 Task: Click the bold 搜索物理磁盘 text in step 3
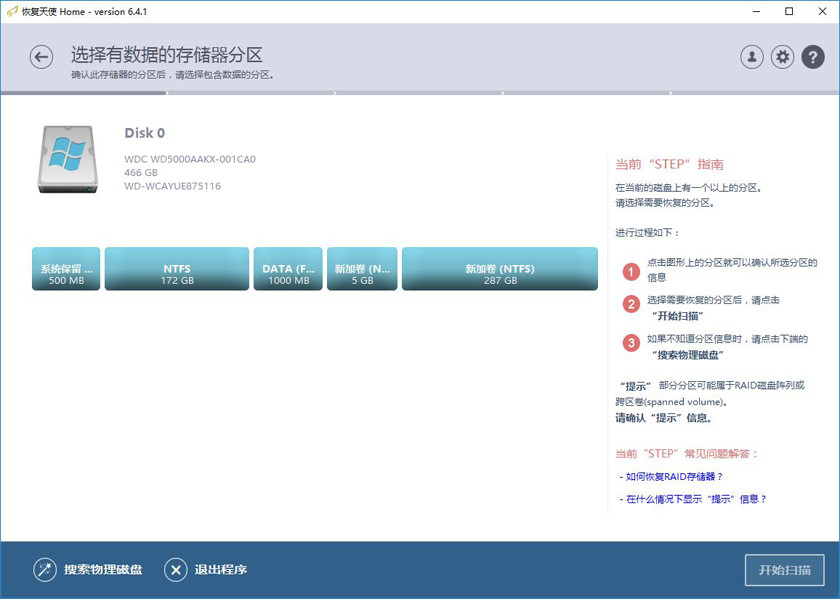tap(688, 355)
